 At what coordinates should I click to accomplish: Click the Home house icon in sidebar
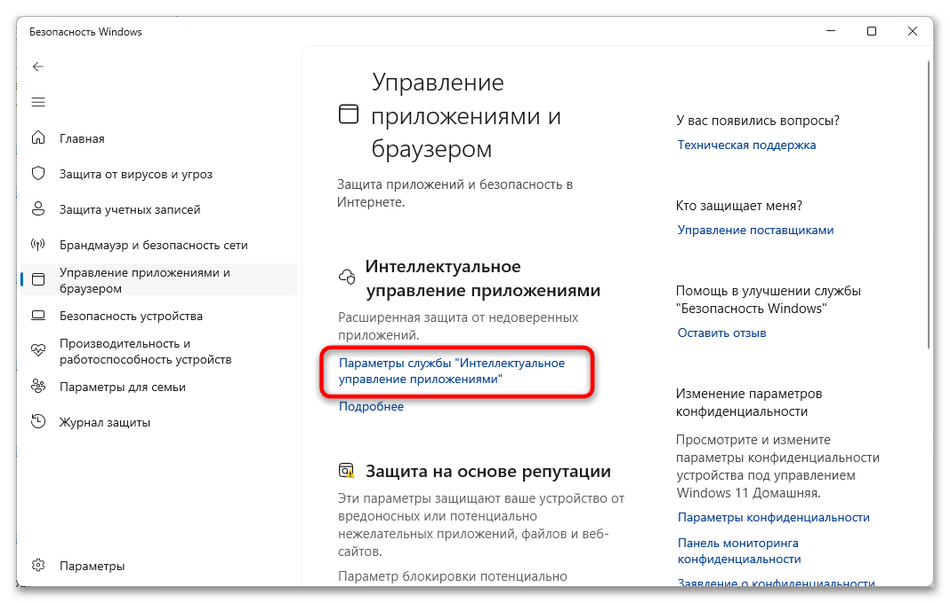(38, 138)
